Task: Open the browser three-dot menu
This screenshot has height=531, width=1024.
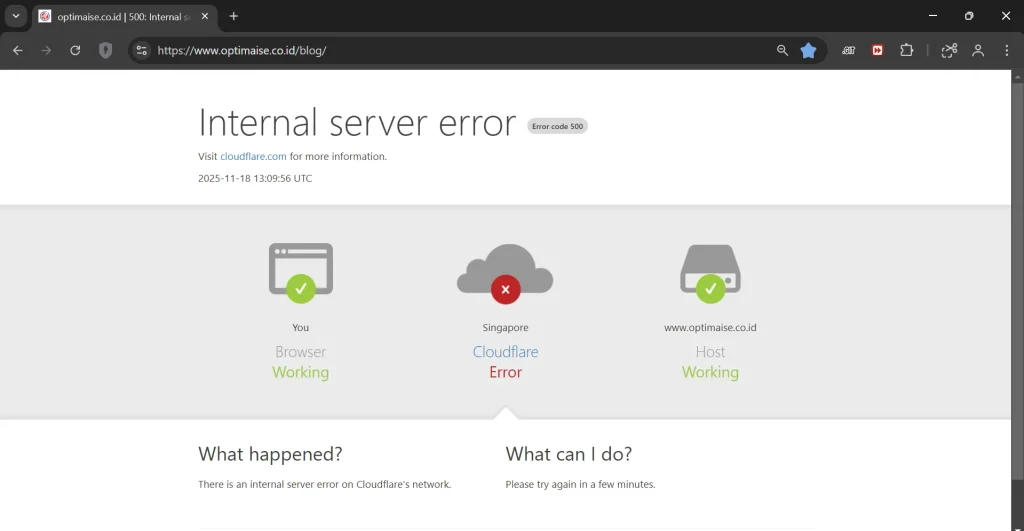Action: (x=1006, y=50)
